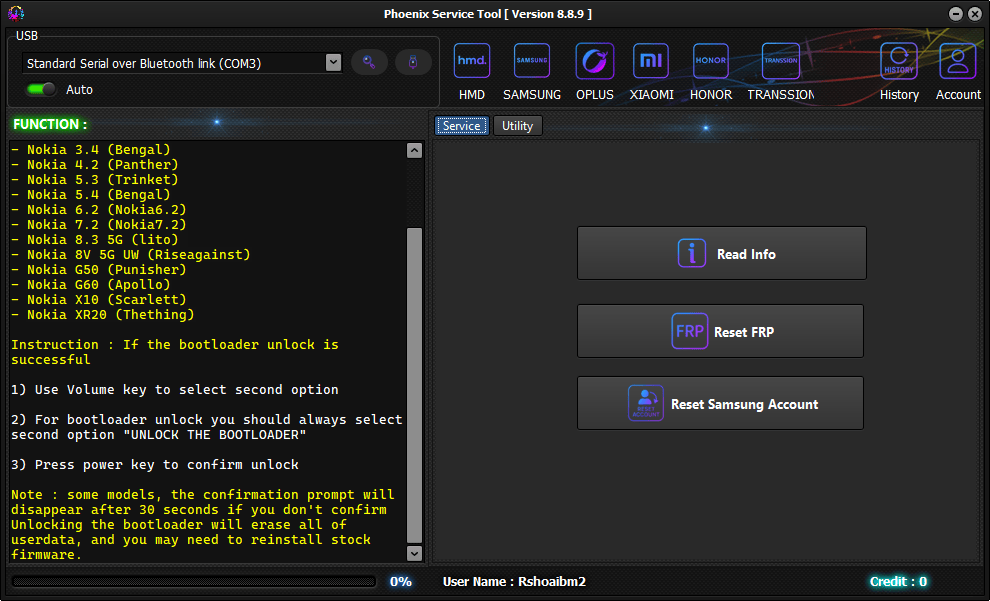Click the Reset Samsung Account button
Screen dimensions: 990x601
(720, 403)
